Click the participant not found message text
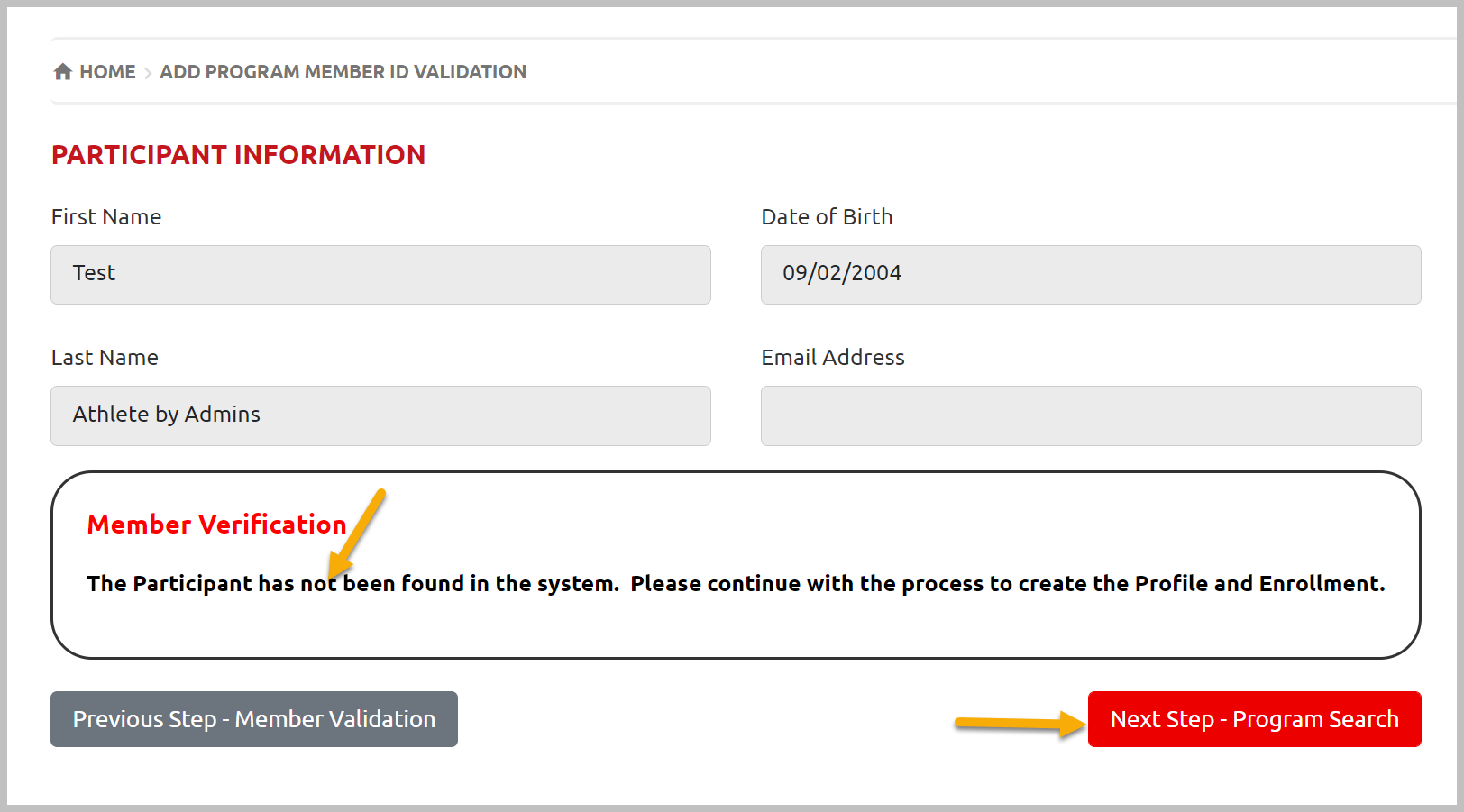Viewport: 1464px width, 812px height. tap(736, 584)
